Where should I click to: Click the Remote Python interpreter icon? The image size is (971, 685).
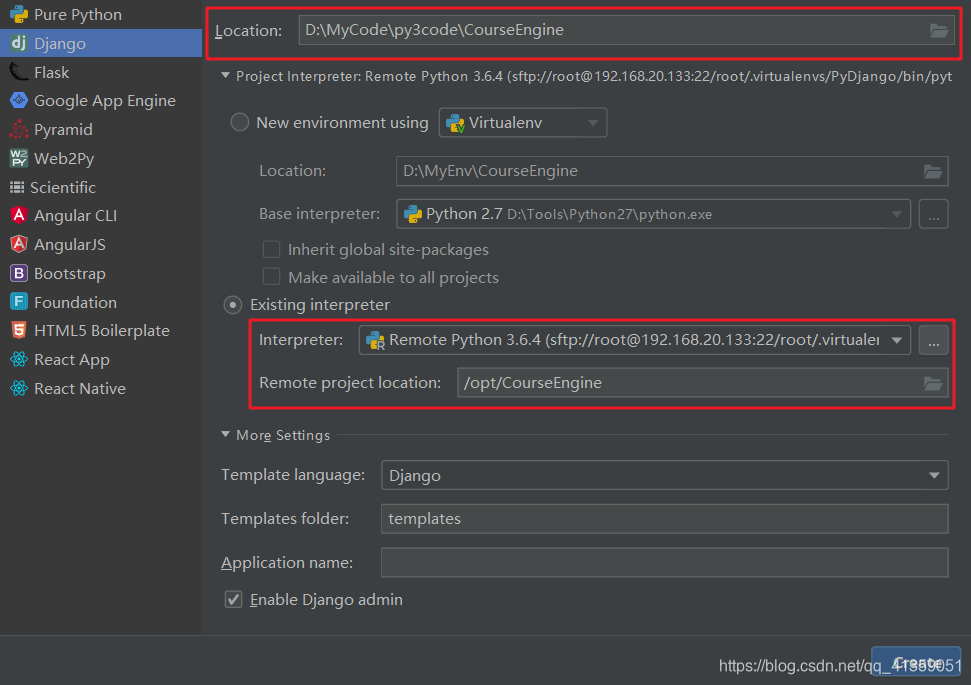(375, 340)
